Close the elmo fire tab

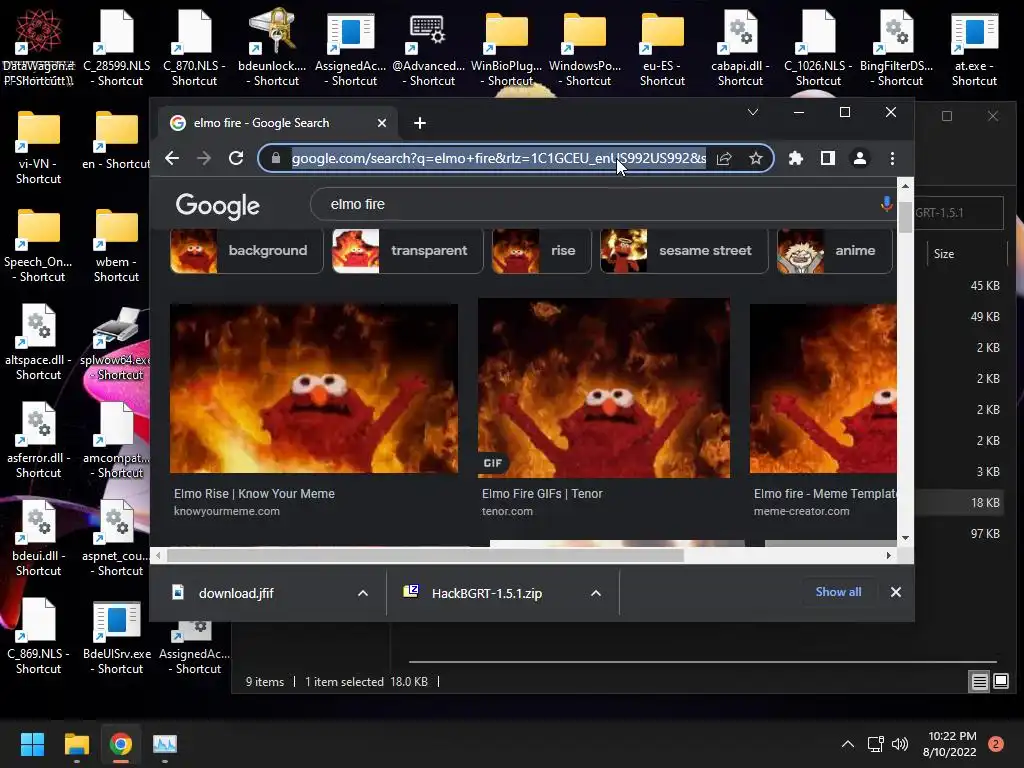[x=382, y=123]
